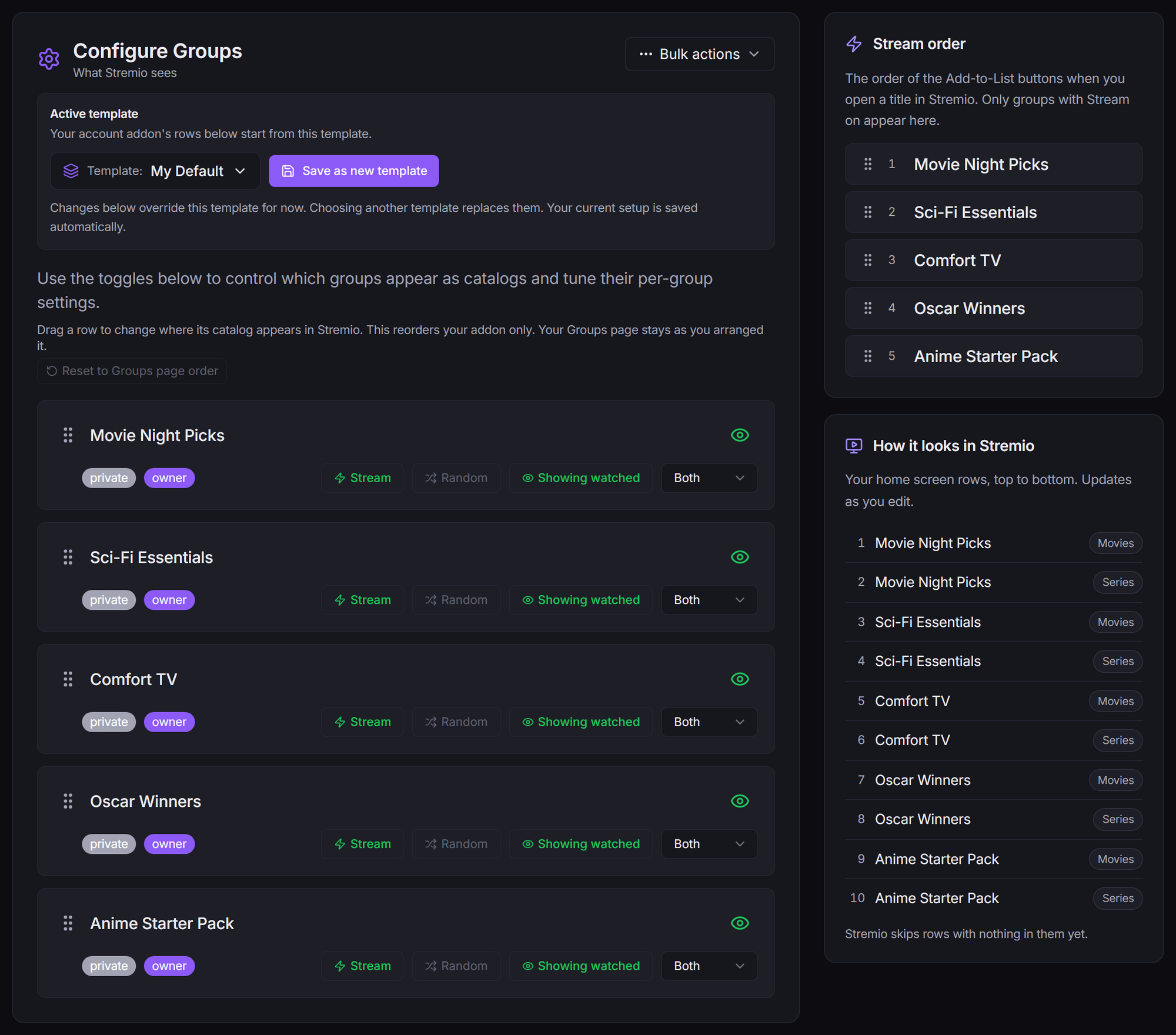Viewport: 1176px width, 1035px height.
Task: Enable Random for Comfort TV
Action: click(456, 722)
